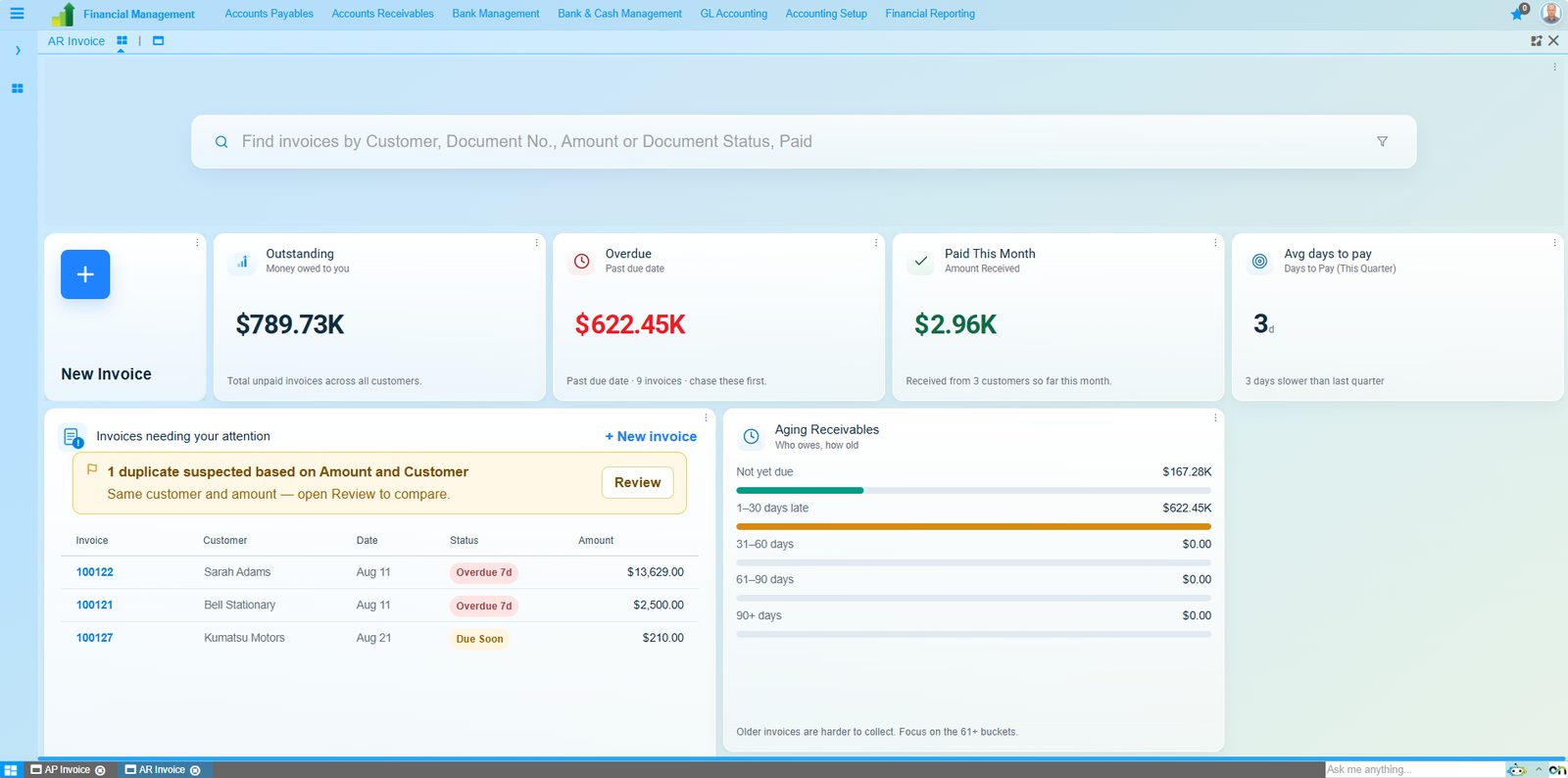Open the Financial Reporting menu

[930, 14]
